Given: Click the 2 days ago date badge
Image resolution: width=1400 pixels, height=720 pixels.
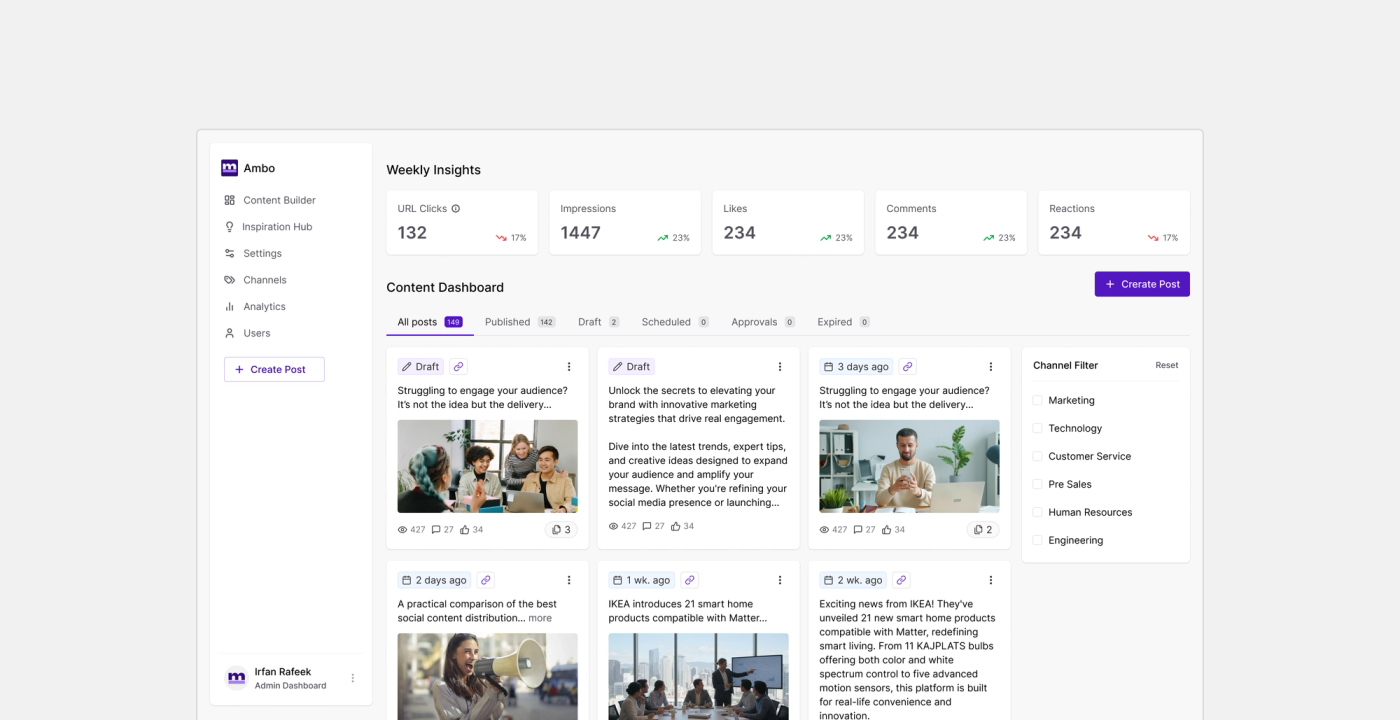Looking at the screenshot, I should (434, 580).
